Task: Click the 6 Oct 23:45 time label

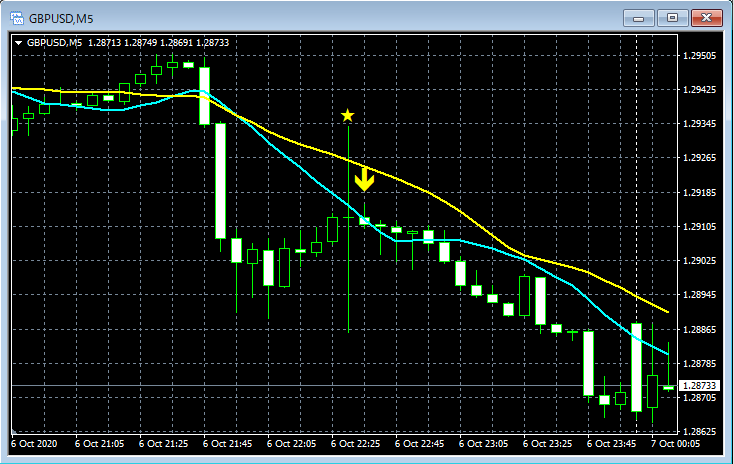Action: (x=611, y=444)
